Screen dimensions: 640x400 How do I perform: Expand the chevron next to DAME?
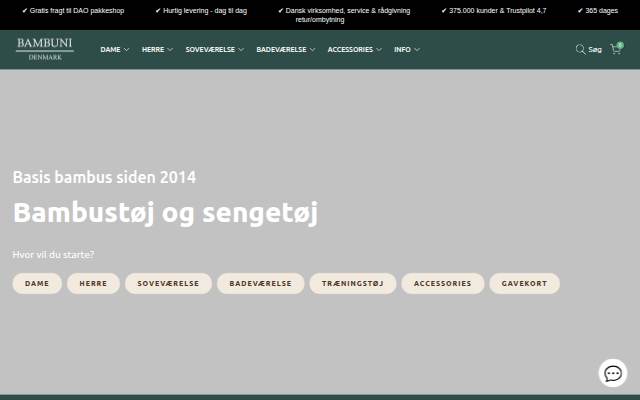(x=127, y=49)
